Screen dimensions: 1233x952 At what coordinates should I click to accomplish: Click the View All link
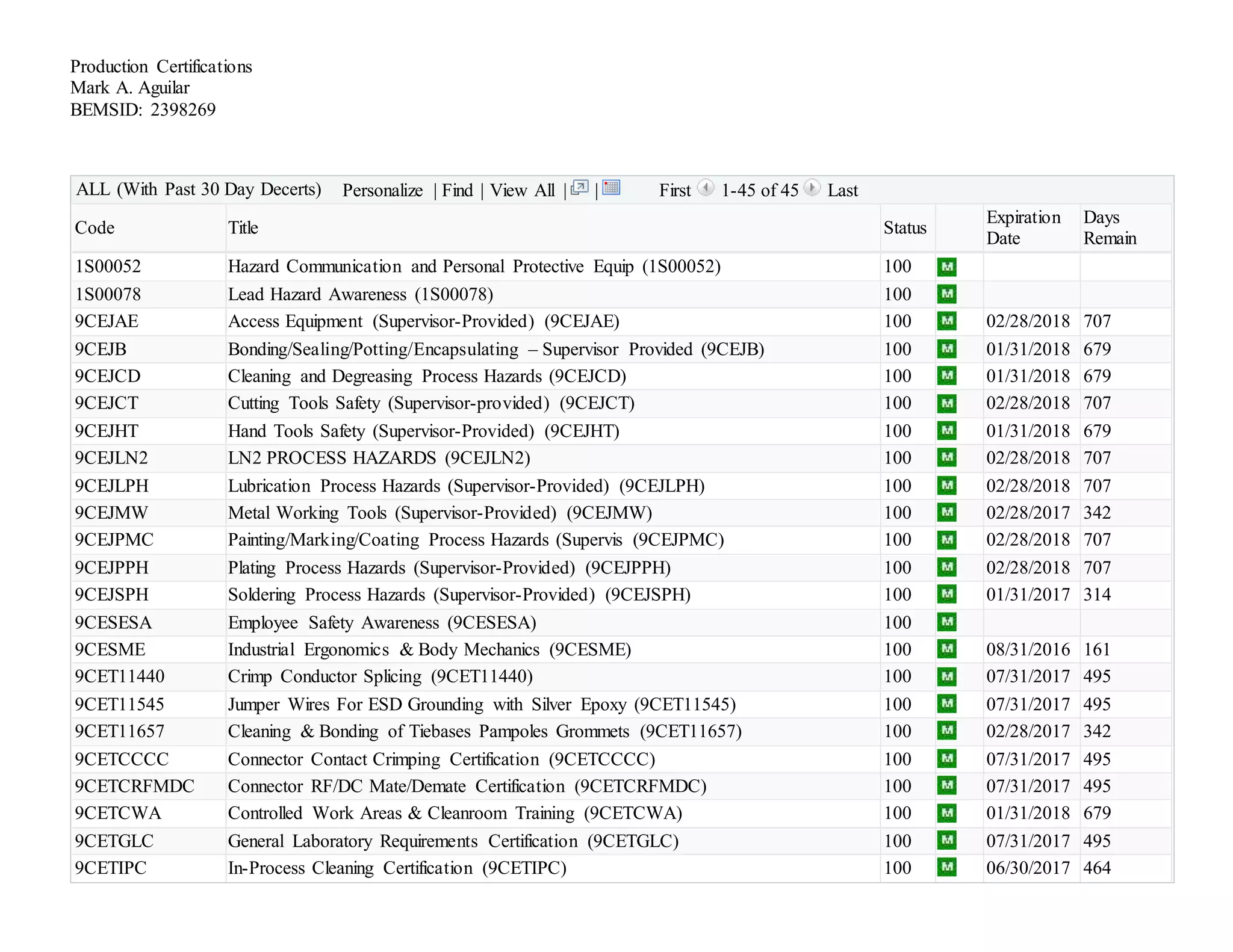point(522,191)
